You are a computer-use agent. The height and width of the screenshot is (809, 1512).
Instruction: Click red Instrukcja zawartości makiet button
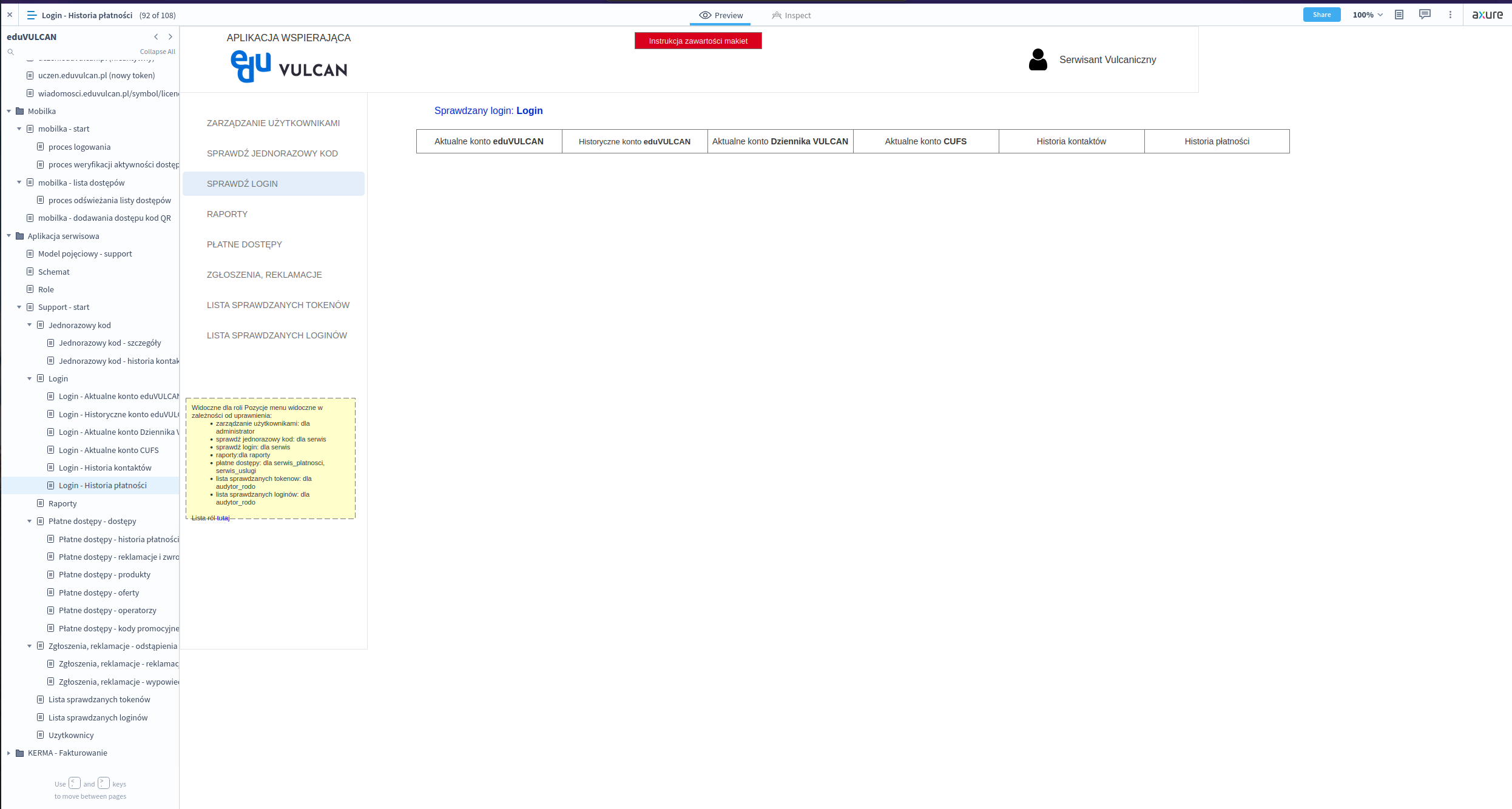click(x=698, y=41)
